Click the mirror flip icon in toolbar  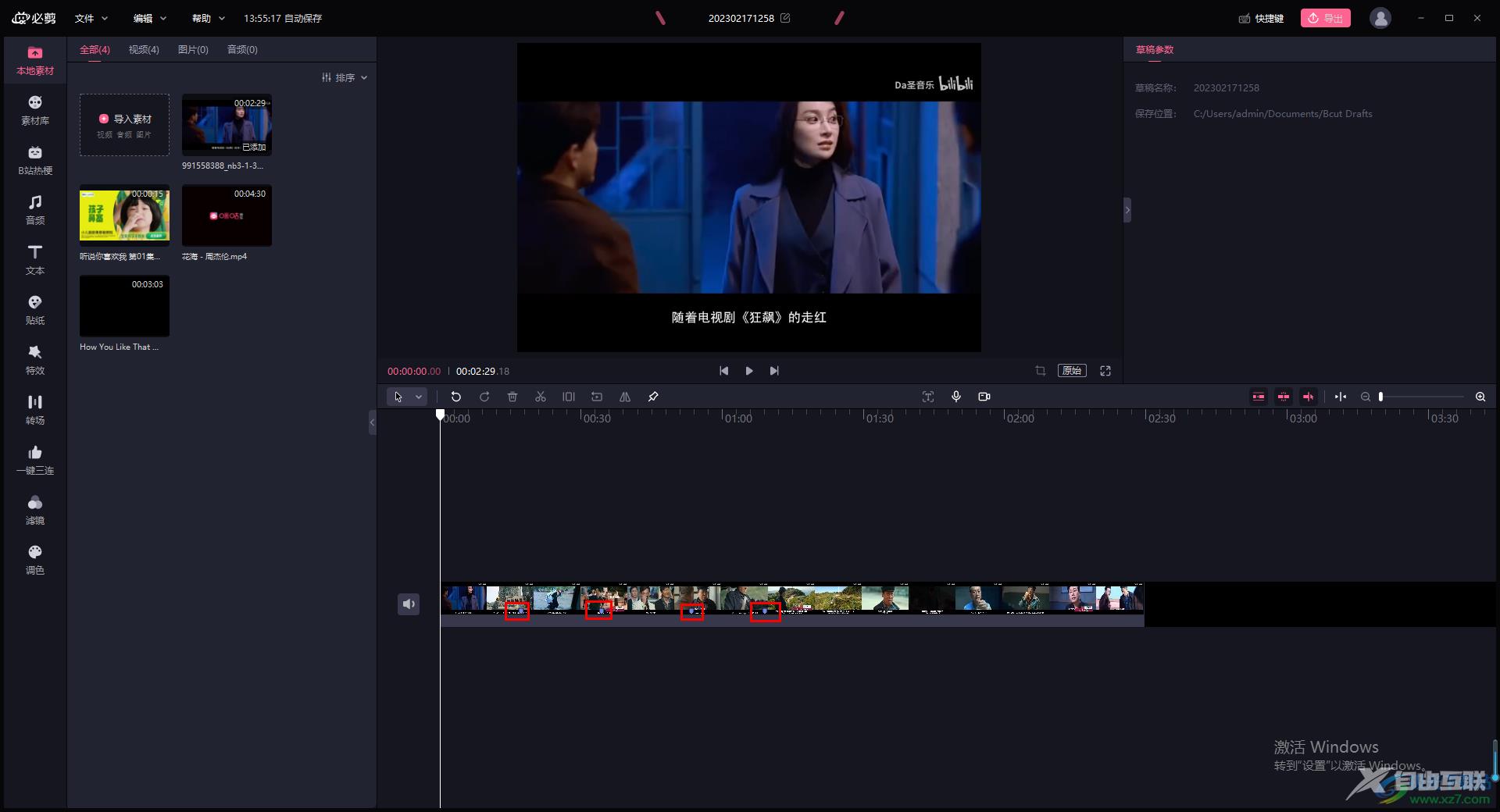coord(625,397)
